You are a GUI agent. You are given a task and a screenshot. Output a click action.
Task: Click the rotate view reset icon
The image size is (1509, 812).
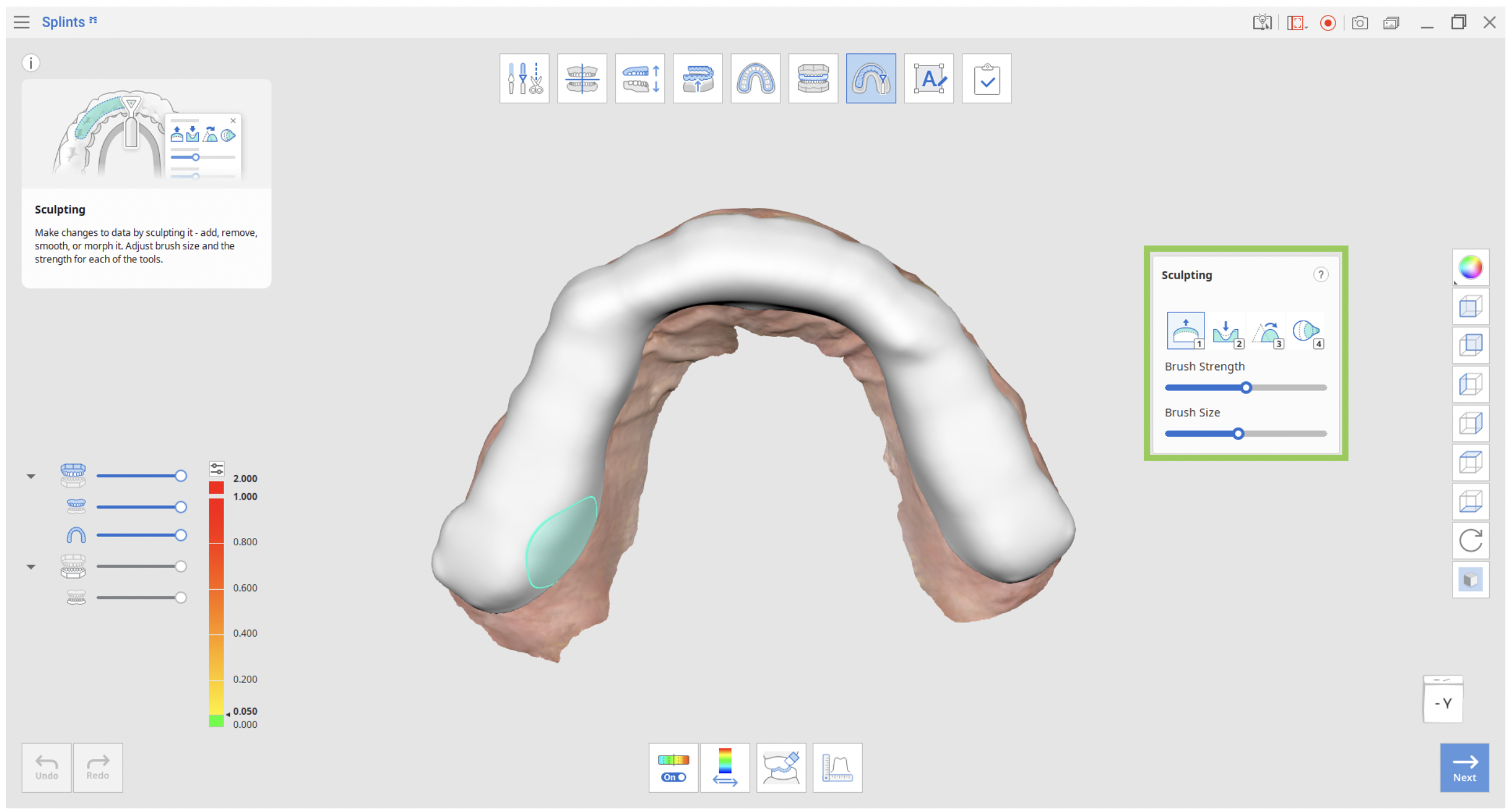(x=1470, y=541)
